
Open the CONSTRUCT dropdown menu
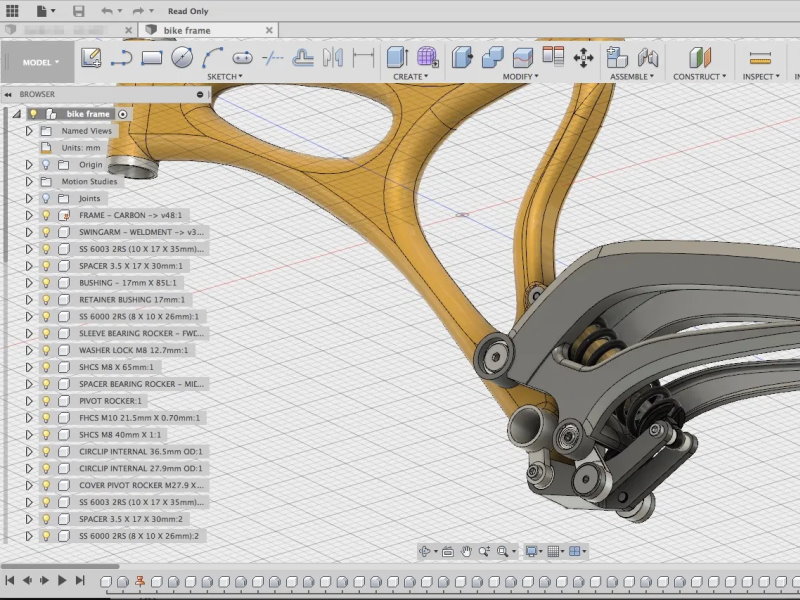point(699,77)
